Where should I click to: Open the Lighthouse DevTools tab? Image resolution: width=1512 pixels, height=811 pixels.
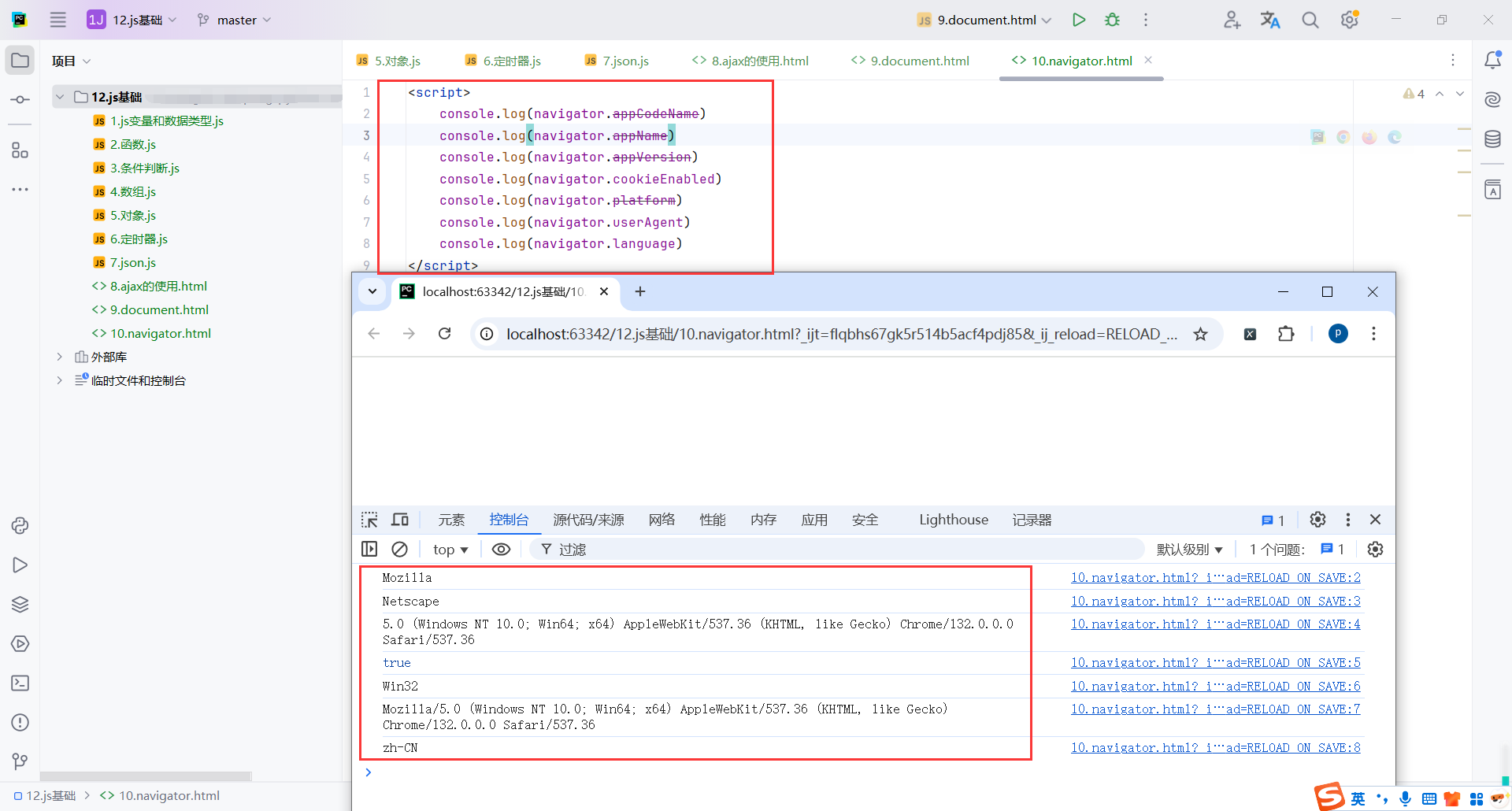954,520
